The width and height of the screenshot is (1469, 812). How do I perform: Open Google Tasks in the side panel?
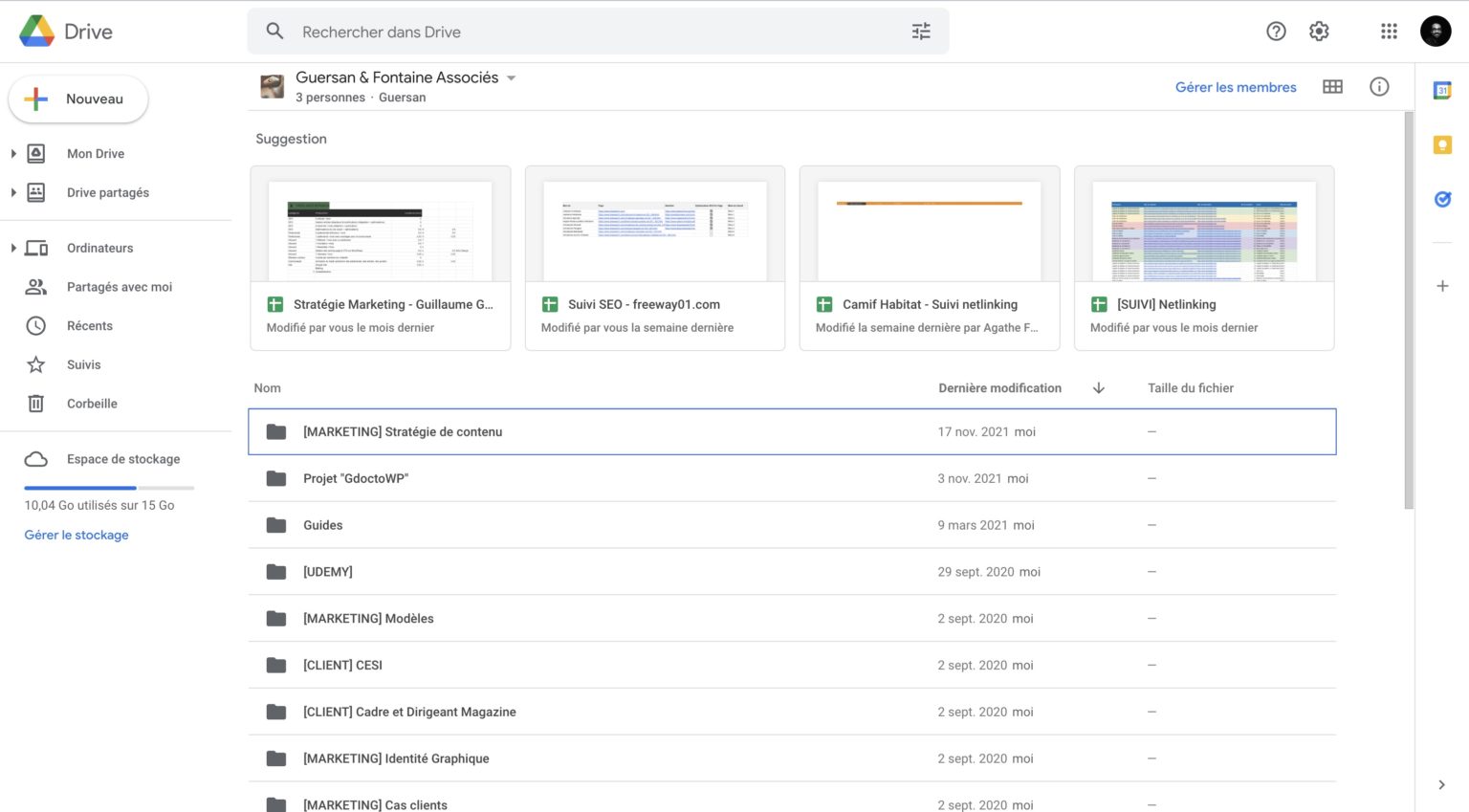(x=1442, y=199)
